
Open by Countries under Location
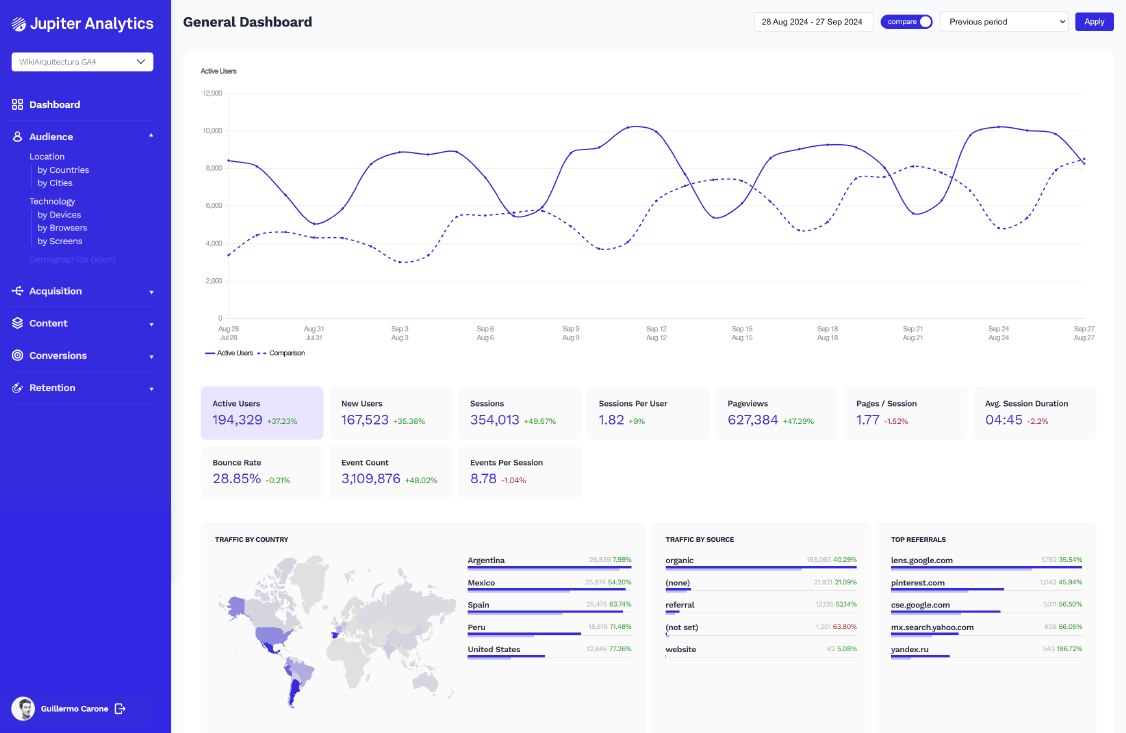point(63,170)
